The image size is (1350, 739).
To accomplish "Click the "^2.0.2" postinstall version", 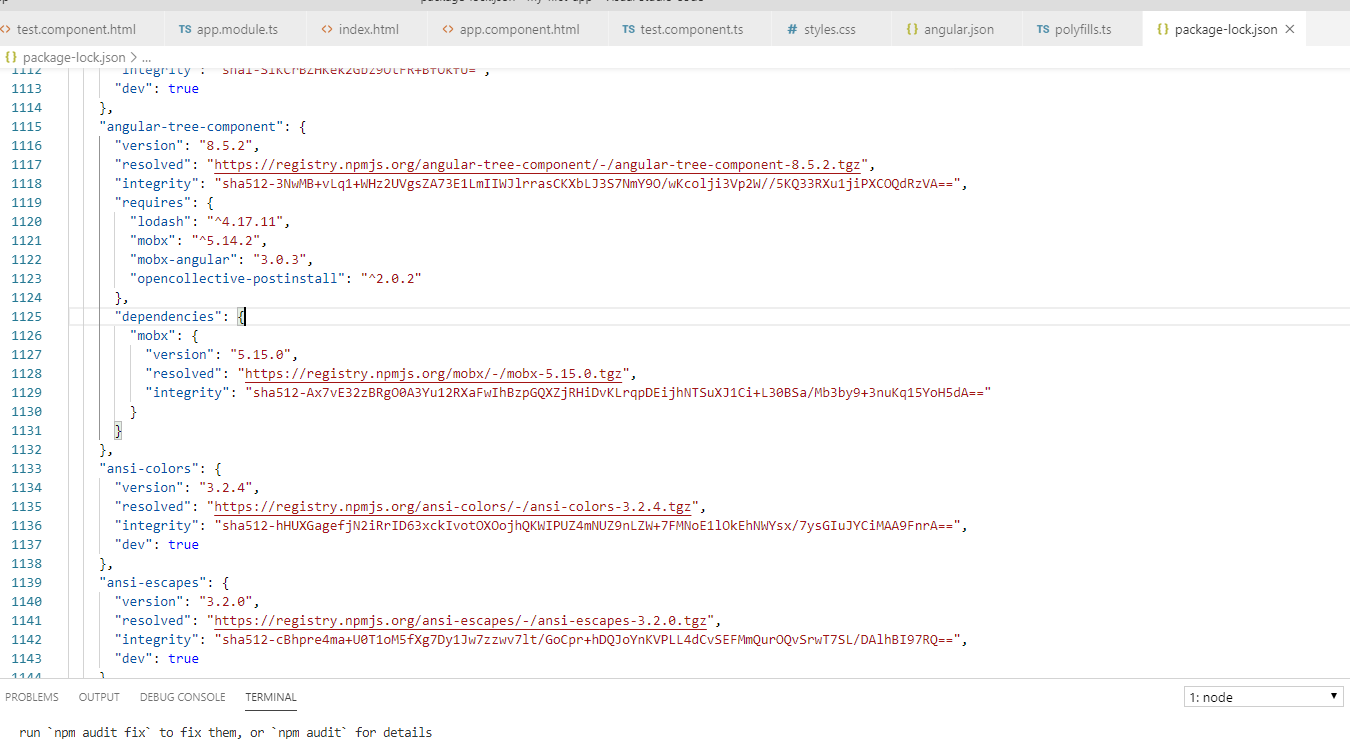I will click(x=391, y=278).
